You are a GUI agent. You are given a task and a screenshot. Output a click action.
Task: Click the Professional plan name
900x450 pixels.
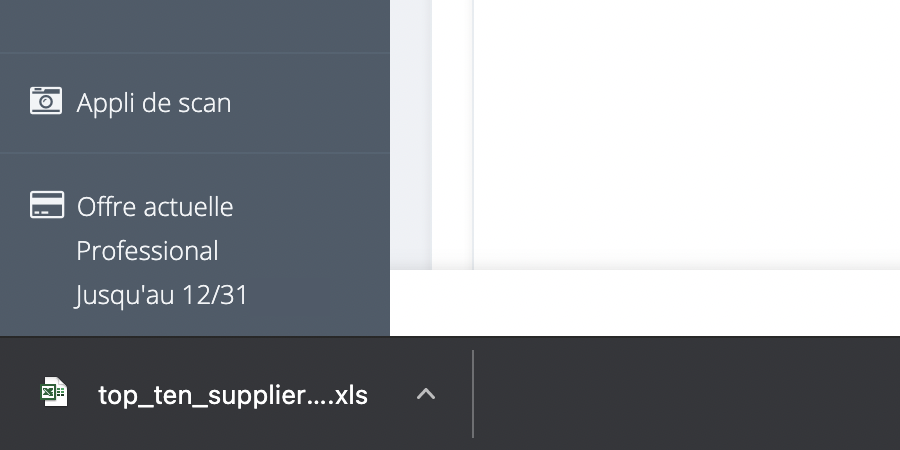148,251
